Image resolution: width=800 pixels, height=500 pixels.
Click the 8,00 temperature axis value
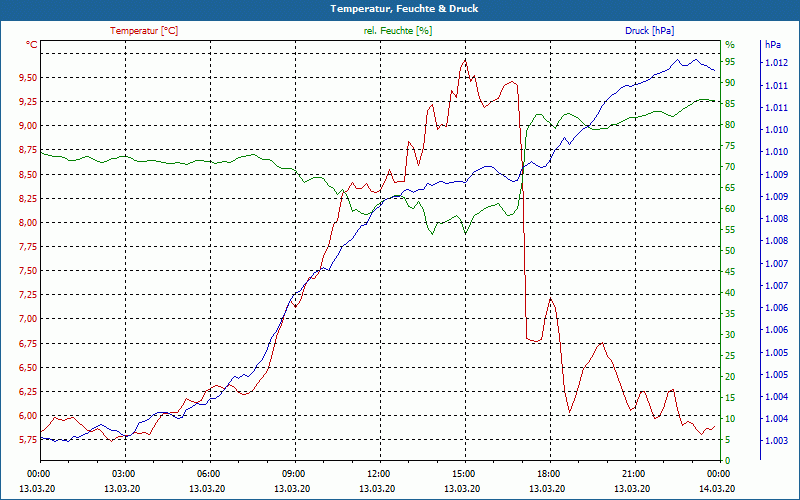[x=28, y=222]
